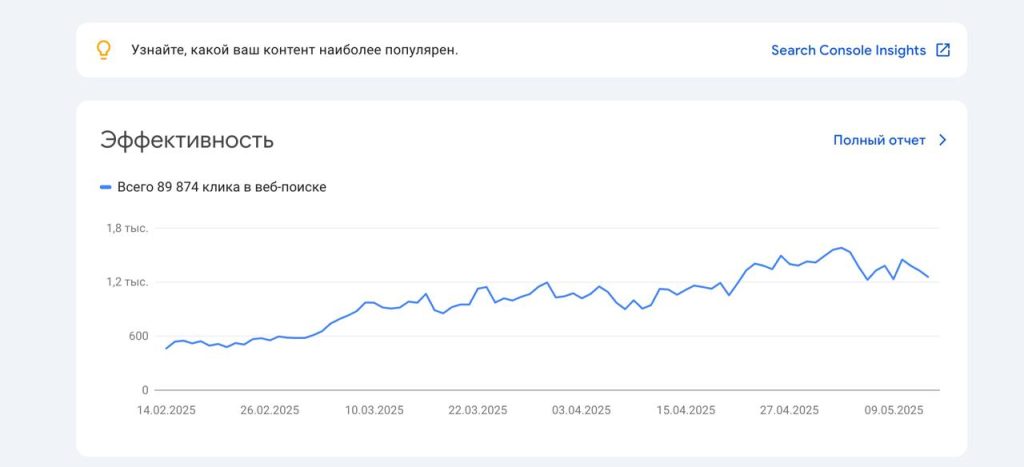The image size is (1024, 467).
Task: Click the yellow lightbulb tip icon
Action: (x=103, y=50)
